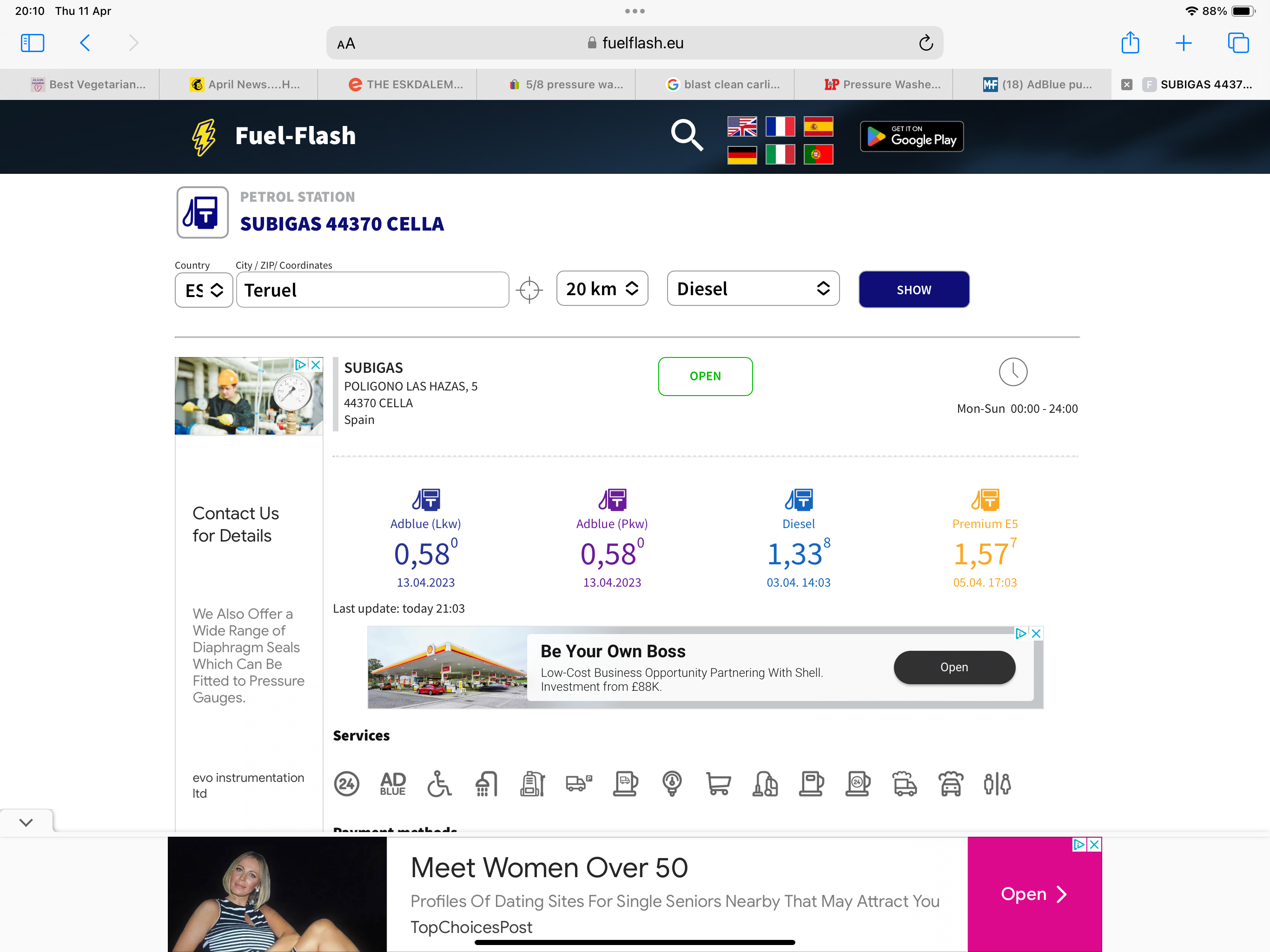Viewport: 1270px width, 952px height.
Task: Reload the fuelflash.eu page
Action: tap(926, 42)
